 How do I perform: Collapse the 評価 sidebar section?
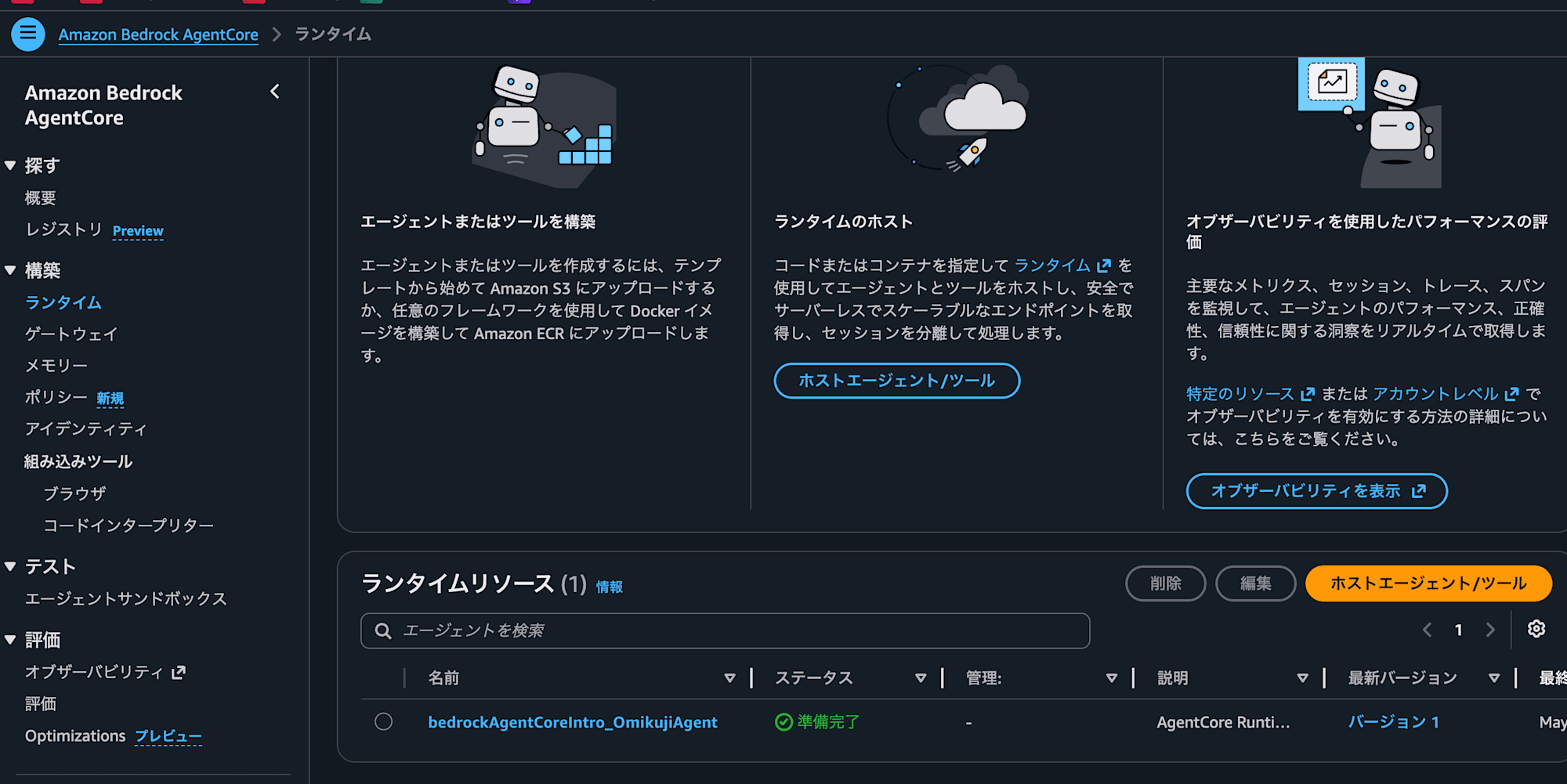tap(10, 640)
